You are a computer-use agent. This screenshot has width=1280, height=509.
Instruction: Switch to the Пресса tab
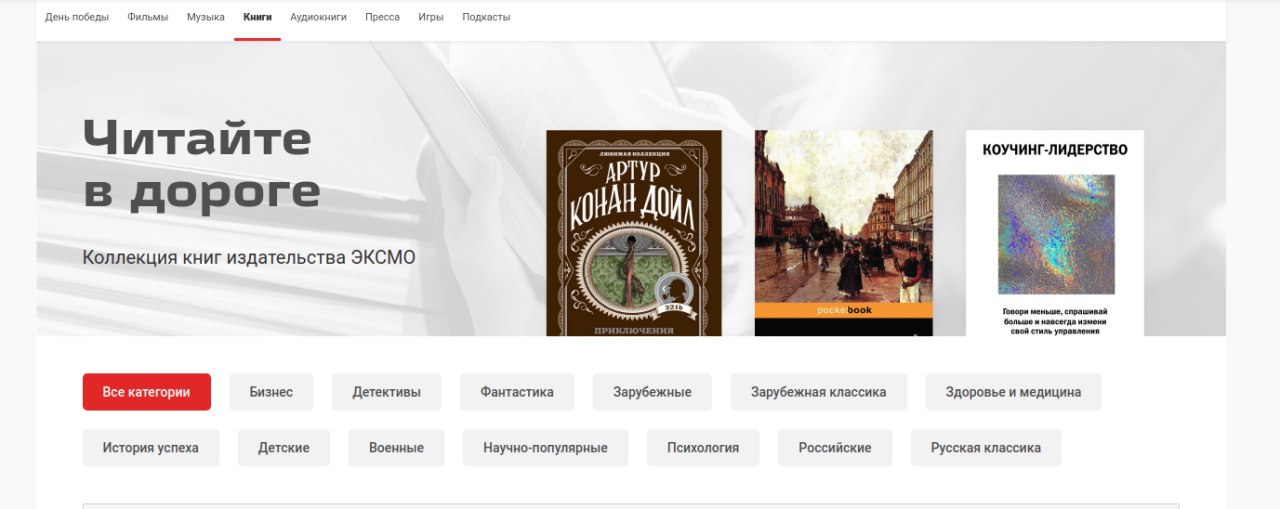pos(382,17)
